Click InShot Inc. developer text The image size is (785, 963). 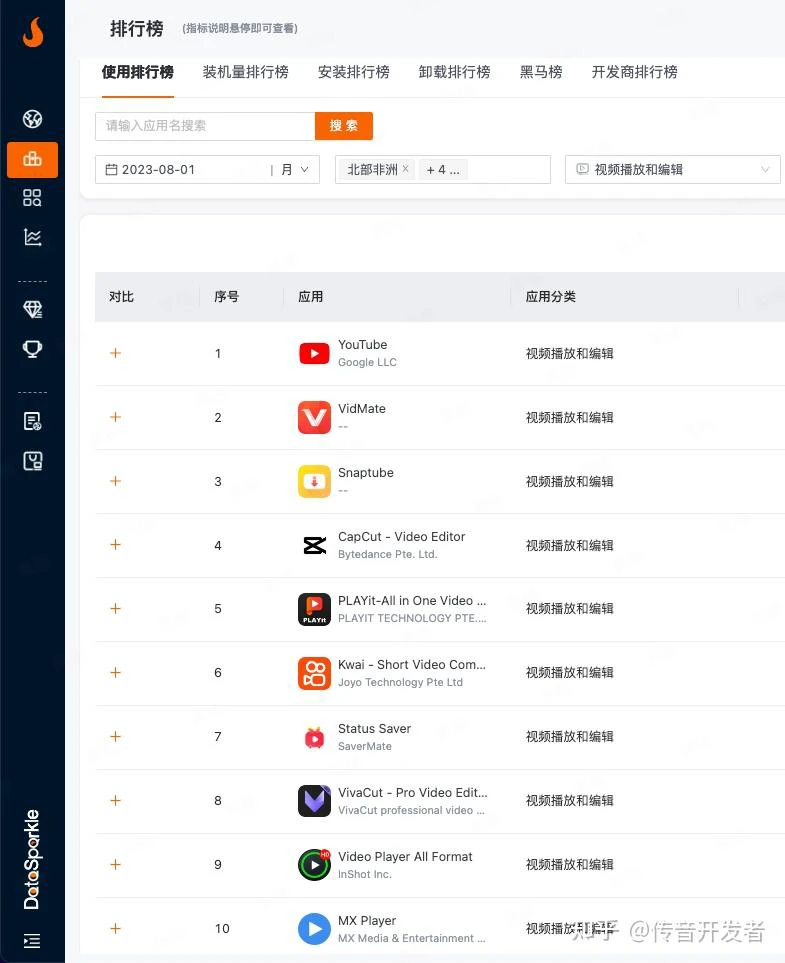[364, 874]
